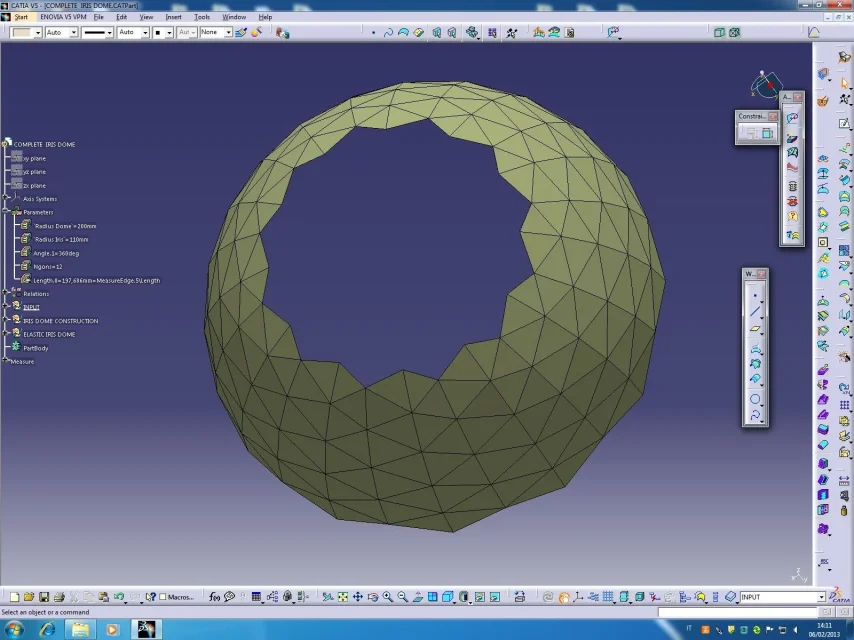The width and height of the screenshot is (854, 640).
Task: Open Windows Explorer folder from taskbar
Action: coord(80,630)
